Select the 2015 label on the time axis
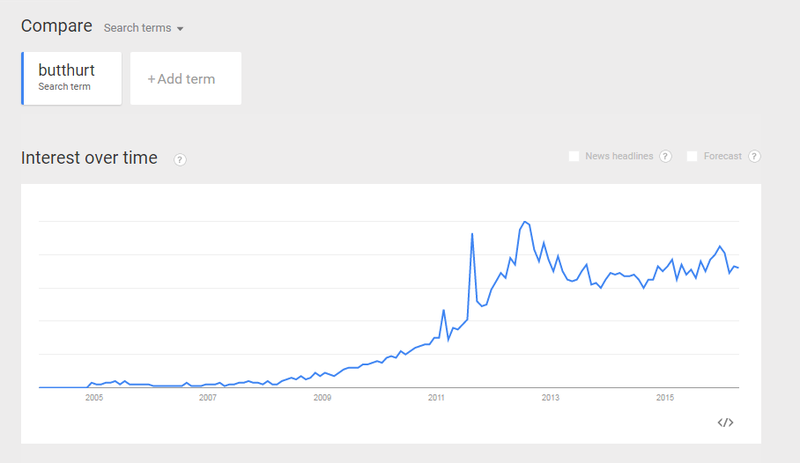The image size is (800, 463). click(x=665, y=398)
